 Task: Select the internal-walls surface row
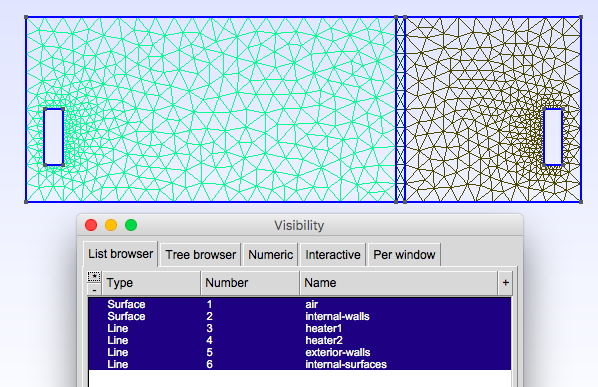click(x=299, y=316)
